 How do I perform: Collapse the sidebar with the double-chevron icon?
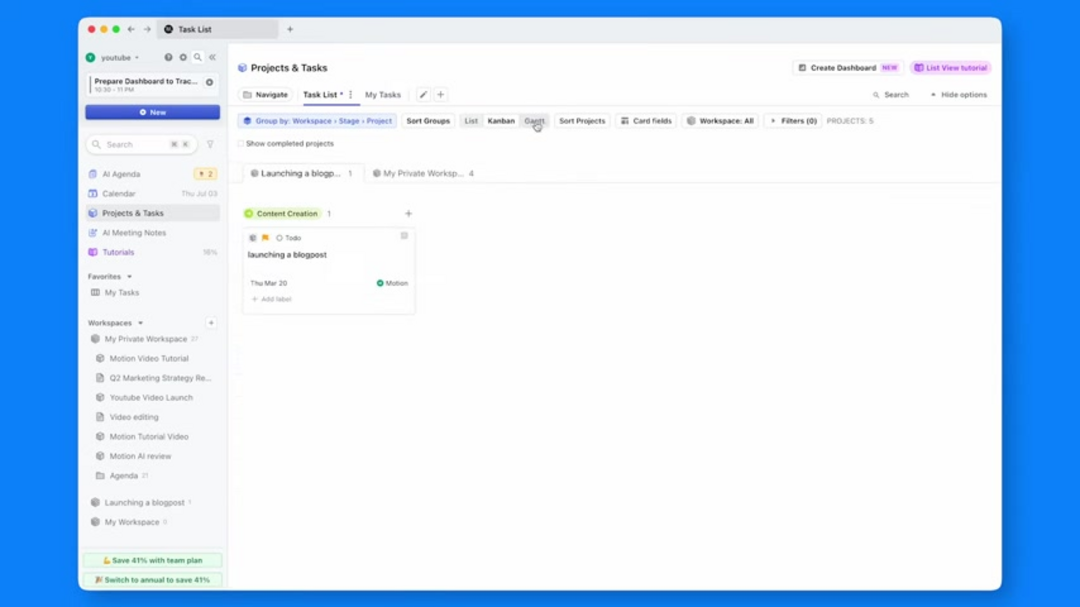point(212,57)
